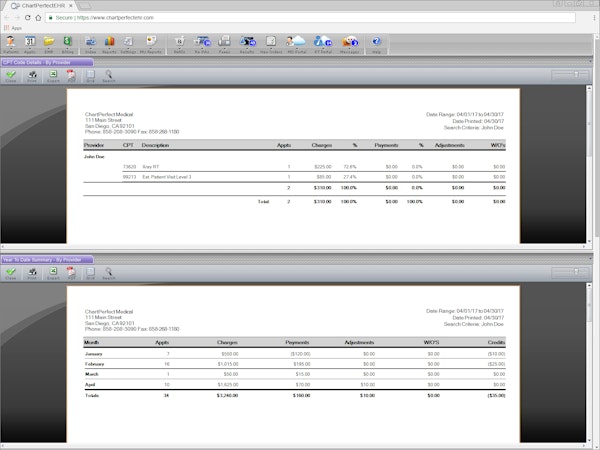This screenshot has width=600, height=450.
Task: Close the Year To Date Summary report
Action: point(10,273)
